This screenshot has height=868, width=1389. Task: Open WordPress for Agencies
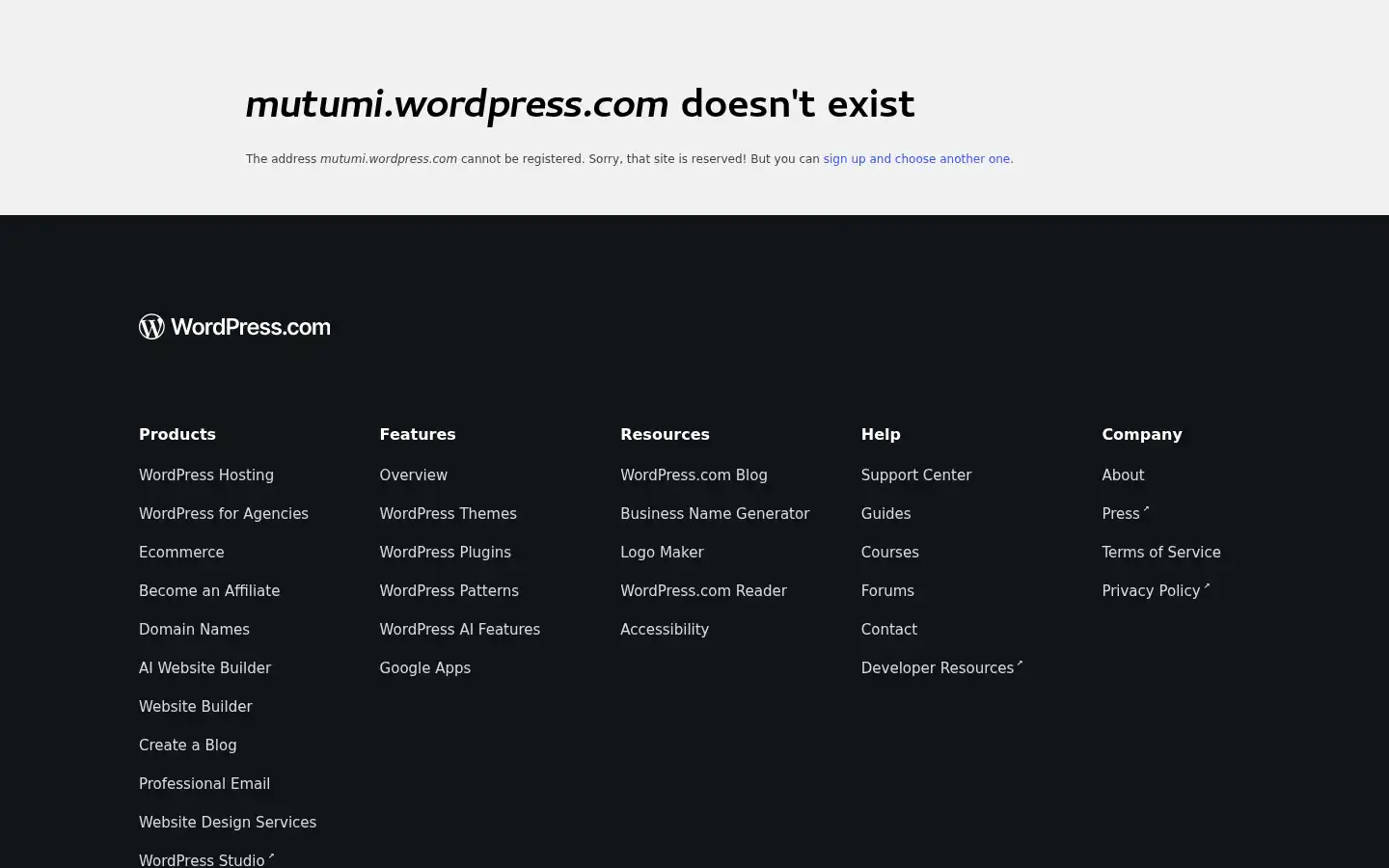[224, 513]
